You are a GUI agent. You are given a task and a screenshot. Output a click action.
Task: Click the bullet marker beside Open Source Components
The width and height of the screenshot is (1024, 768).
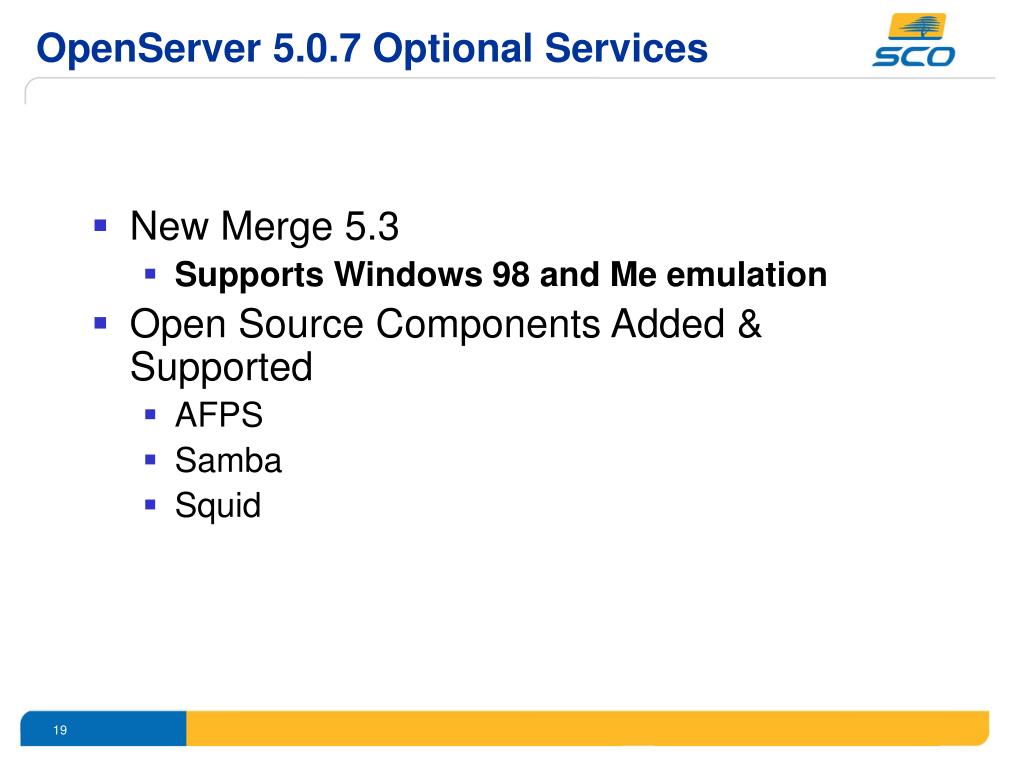[101, 323]
